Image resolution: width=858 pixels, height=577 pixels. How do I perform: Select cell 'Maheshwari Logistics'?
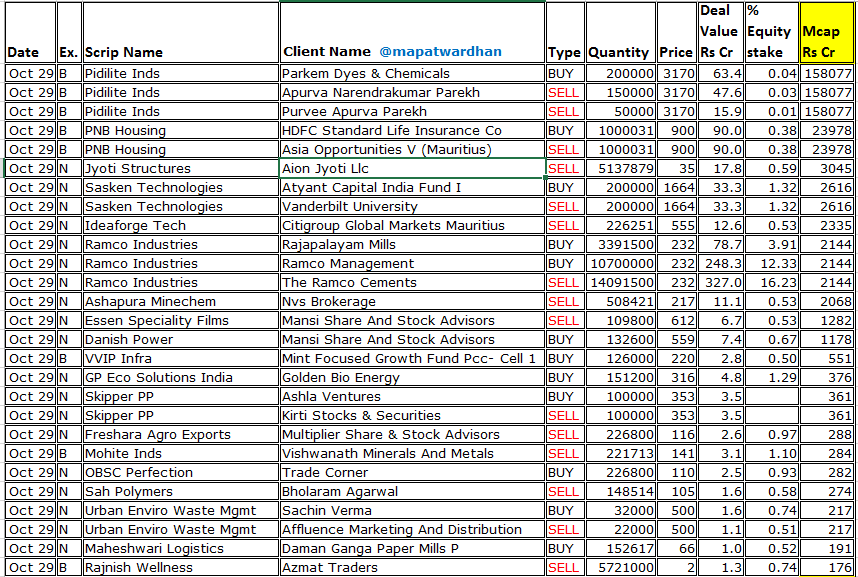pos(181,549)
